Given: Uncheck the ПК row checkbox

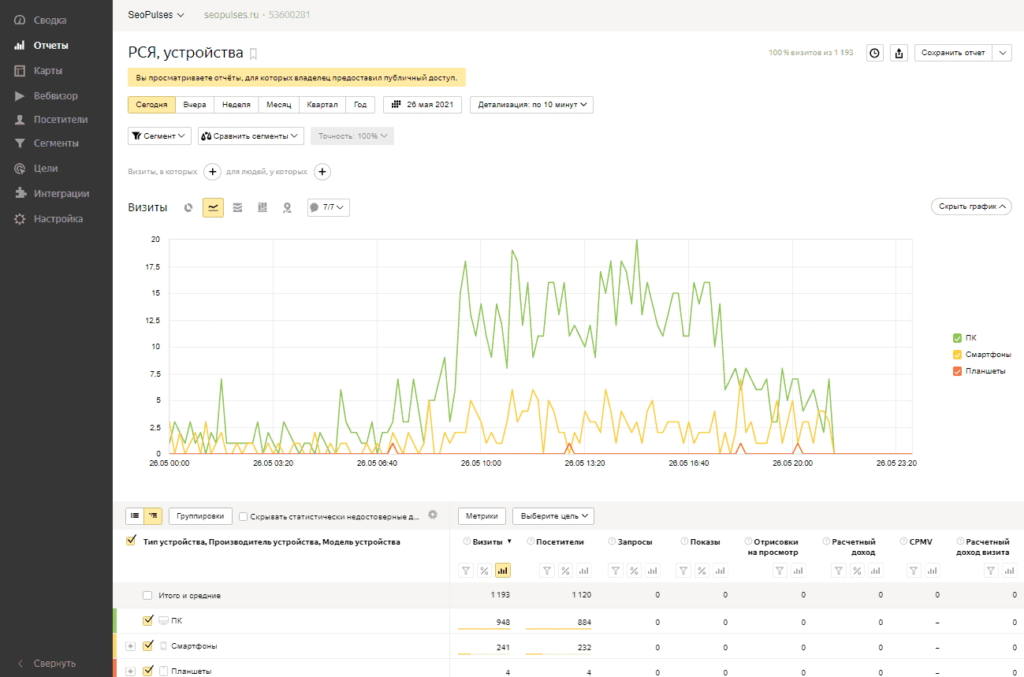Looking at the screenshot, I should coord(148,620).
